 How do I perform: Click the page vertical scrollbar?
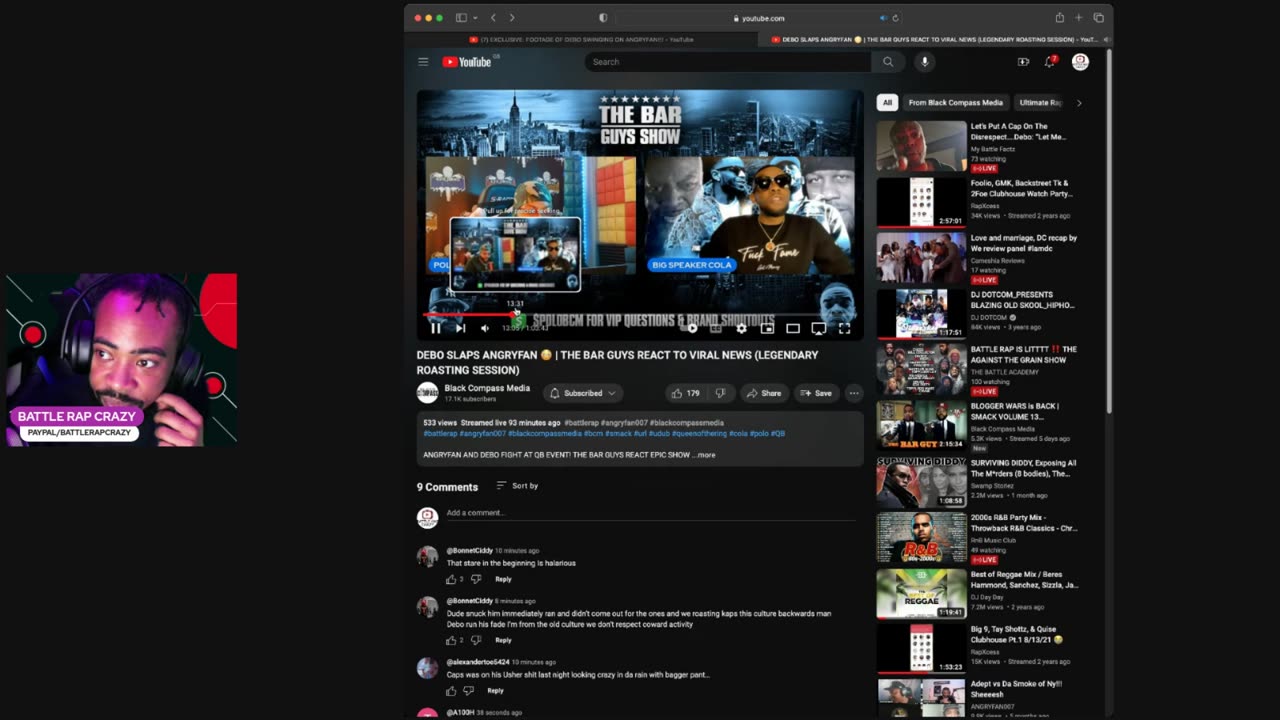1109,230
